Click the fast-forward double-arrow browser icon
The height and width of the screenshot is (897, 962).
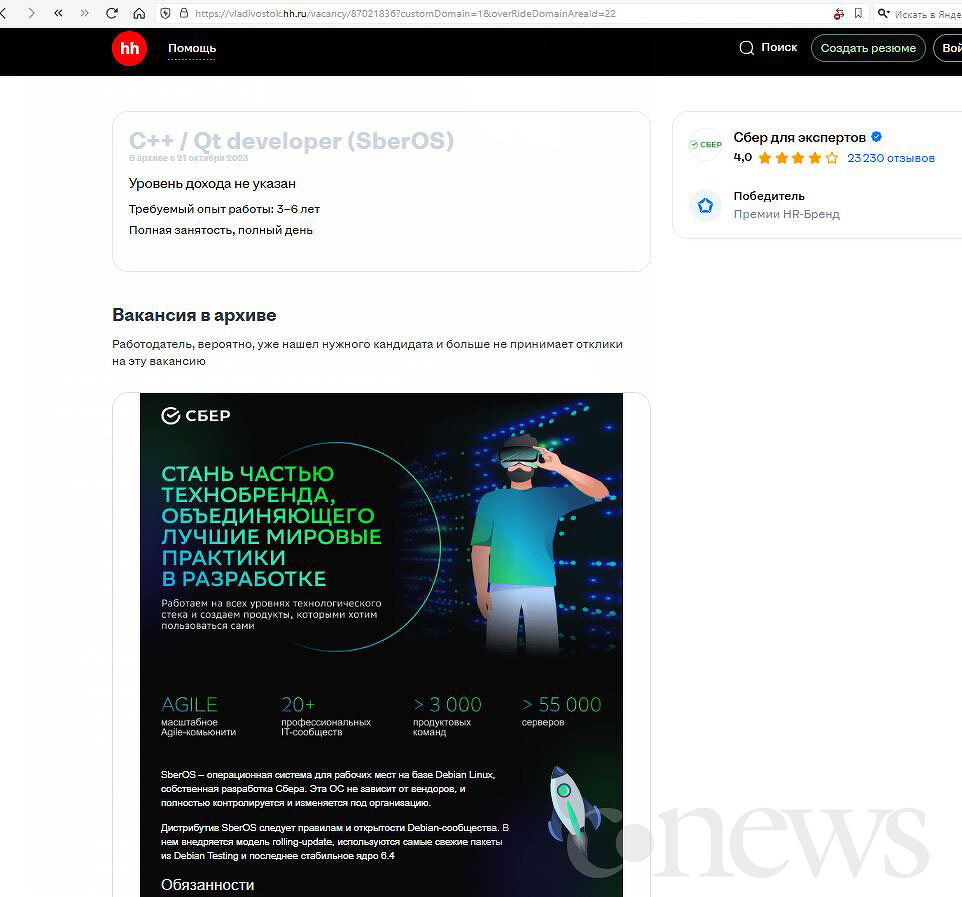coord(85,13)
